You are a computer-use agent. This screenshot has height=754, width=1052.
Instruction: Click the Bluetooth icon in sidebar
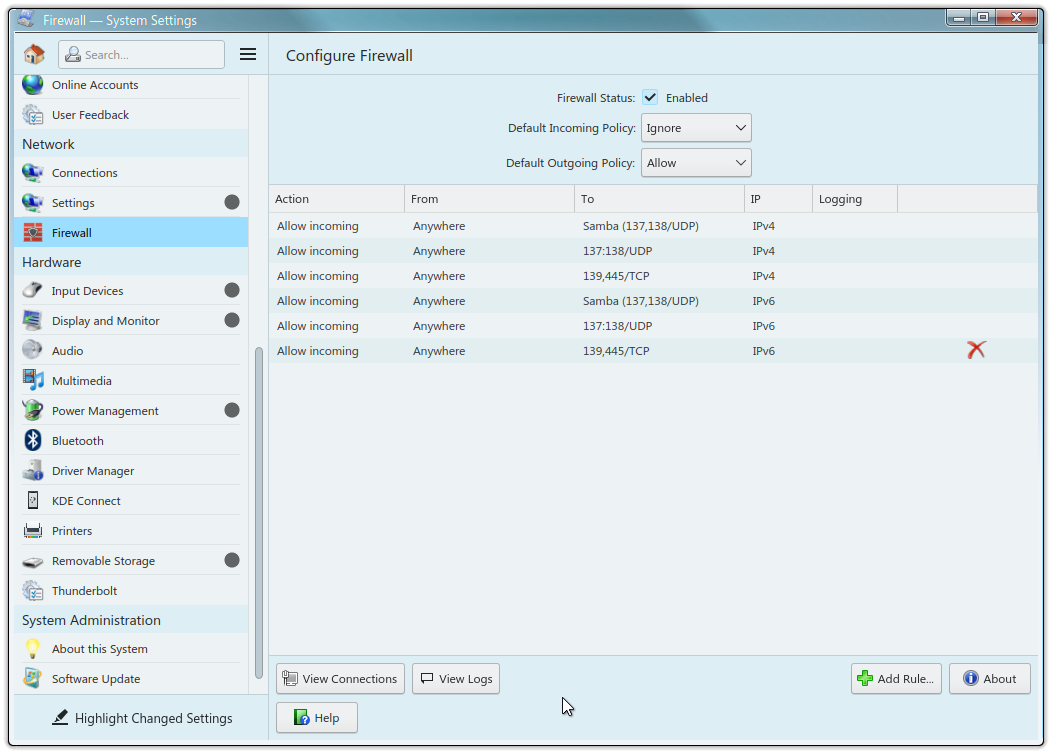tap(33, 441)
